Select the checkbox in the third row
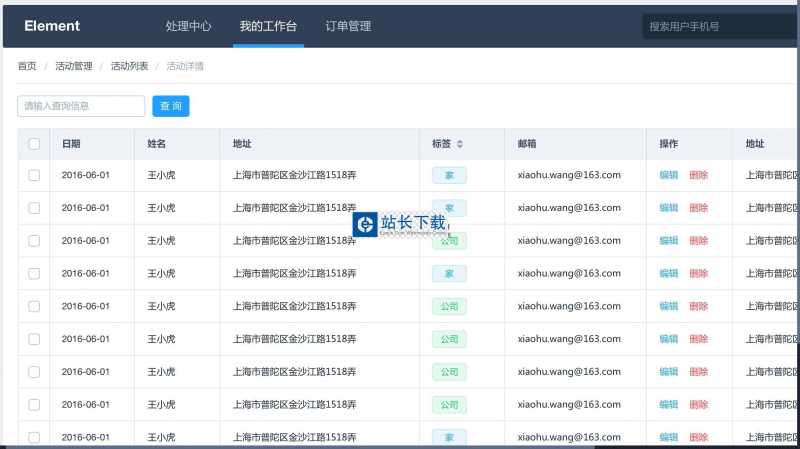Viewport: 800px width, 449px height. [34, 241]
